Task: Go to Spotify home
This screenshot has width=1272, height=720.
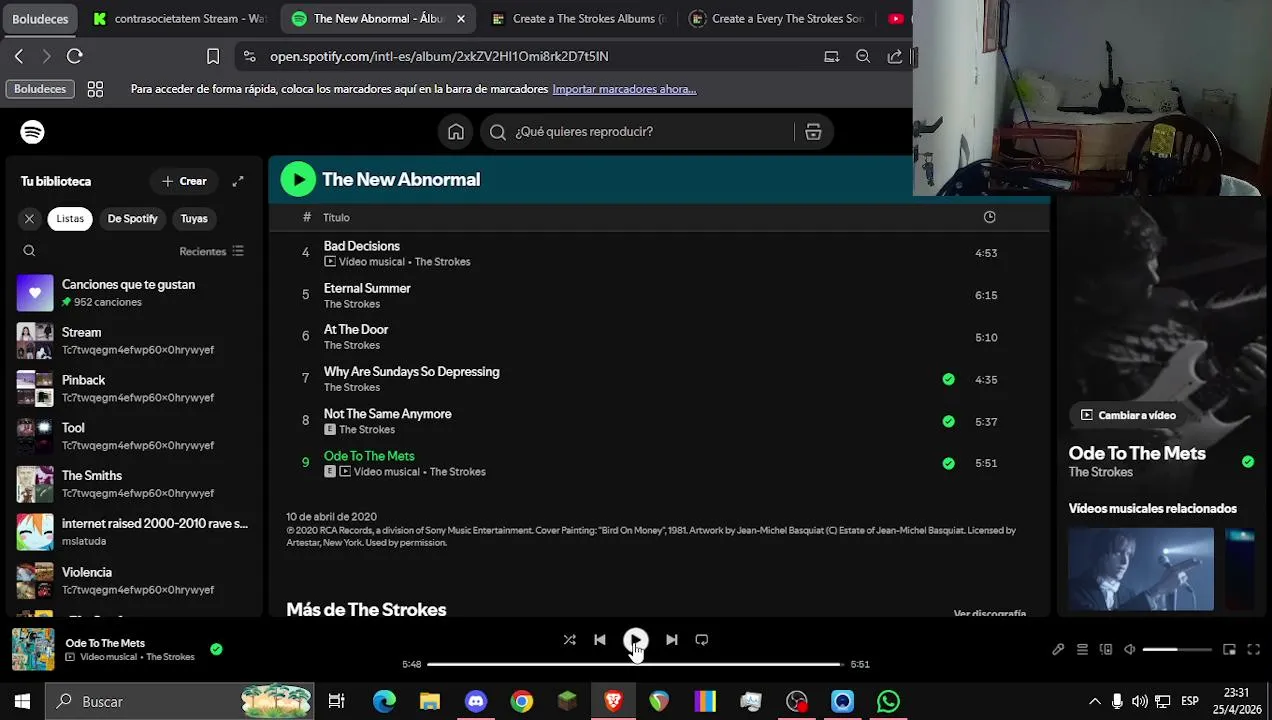Action: pos(456,132)
